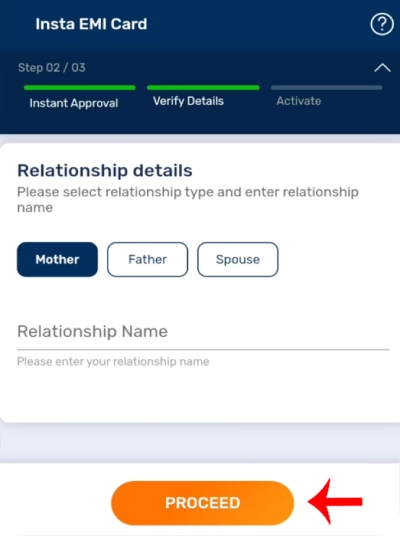Select Mother relationship type
The height and width of the screenshot is (536, 400).
57,259
